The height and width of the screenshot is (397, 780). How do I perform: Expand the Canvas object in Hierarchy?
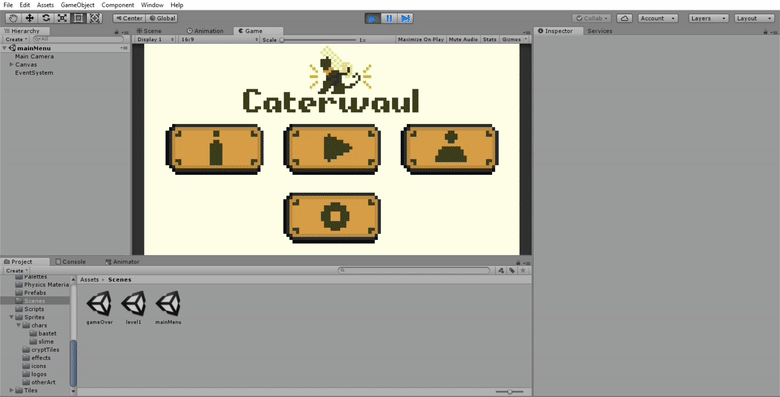[x=11, y=65]
